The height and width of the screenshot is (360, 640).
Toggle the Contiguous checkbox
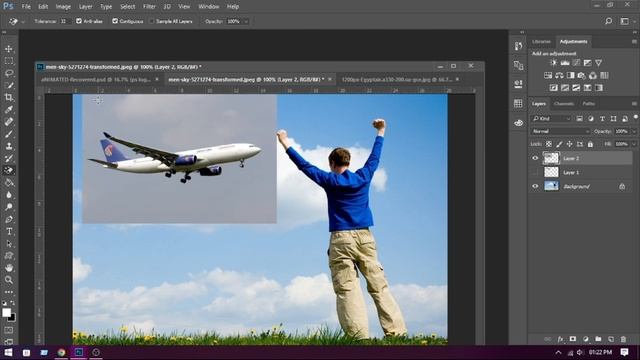[x=115, y=21]
